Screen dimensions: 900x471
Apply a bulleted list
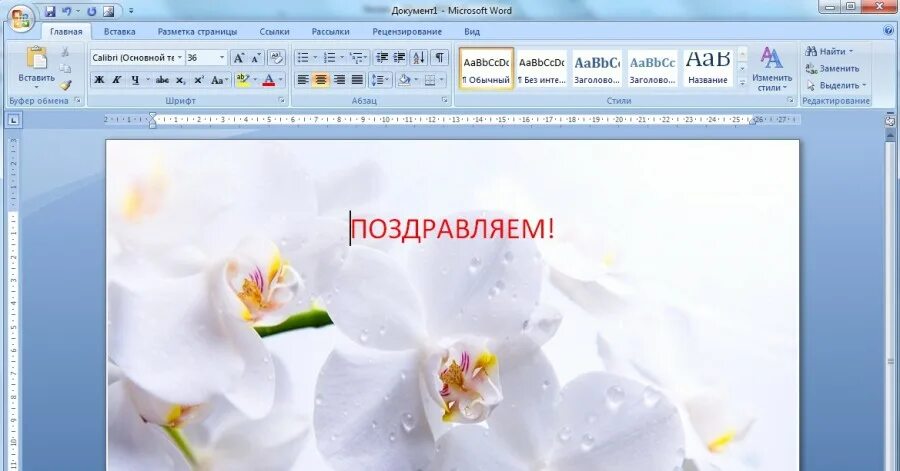(x=302, y=58)
